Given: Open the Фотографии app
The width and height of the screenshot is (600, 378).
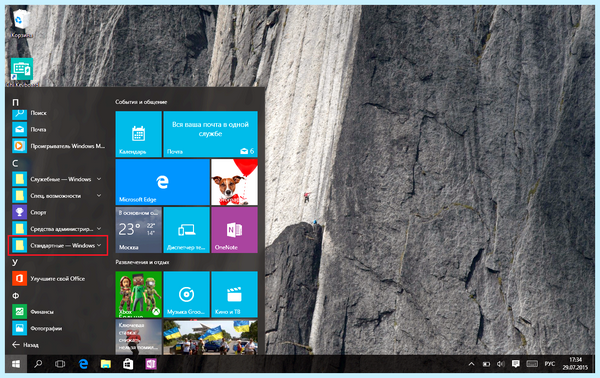Looking at the screenshot, I should pos(57,328).
